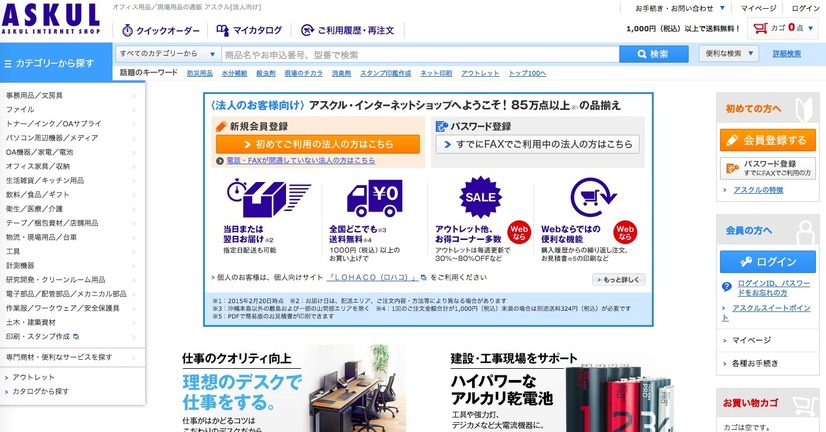
Task: Expand the 事務用品／文房具 category
Action: [x=134, y=96]
